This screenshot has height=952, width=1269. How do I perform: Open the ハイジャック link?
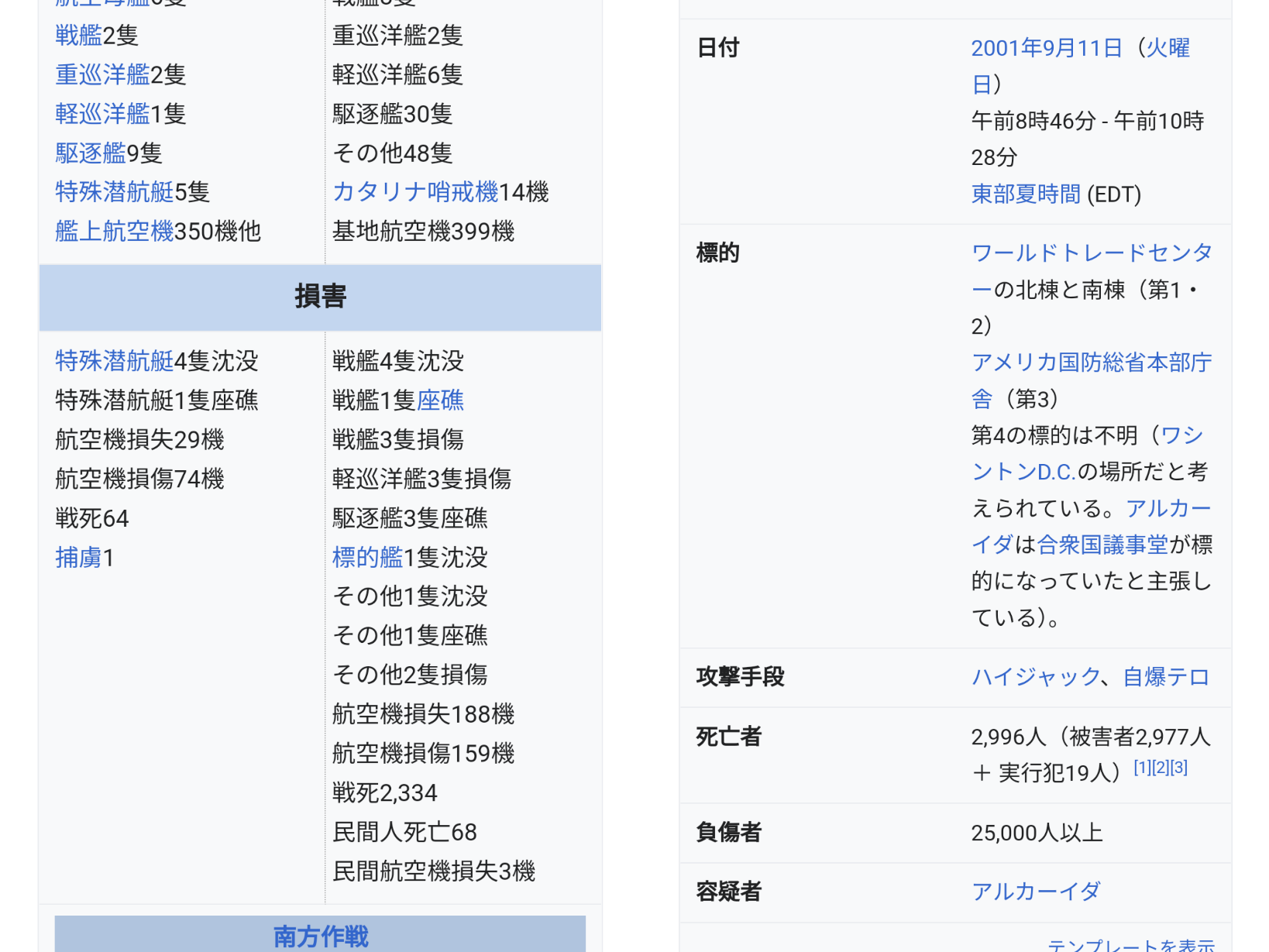[x=1036, y=677]
